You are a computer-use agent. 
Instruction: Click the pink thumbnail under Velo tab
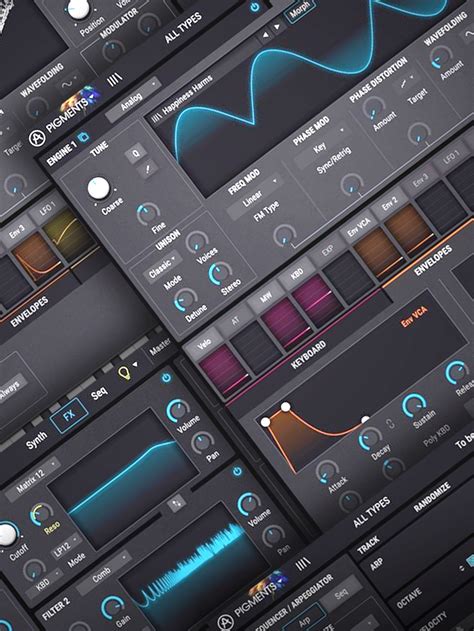point(224,369)
